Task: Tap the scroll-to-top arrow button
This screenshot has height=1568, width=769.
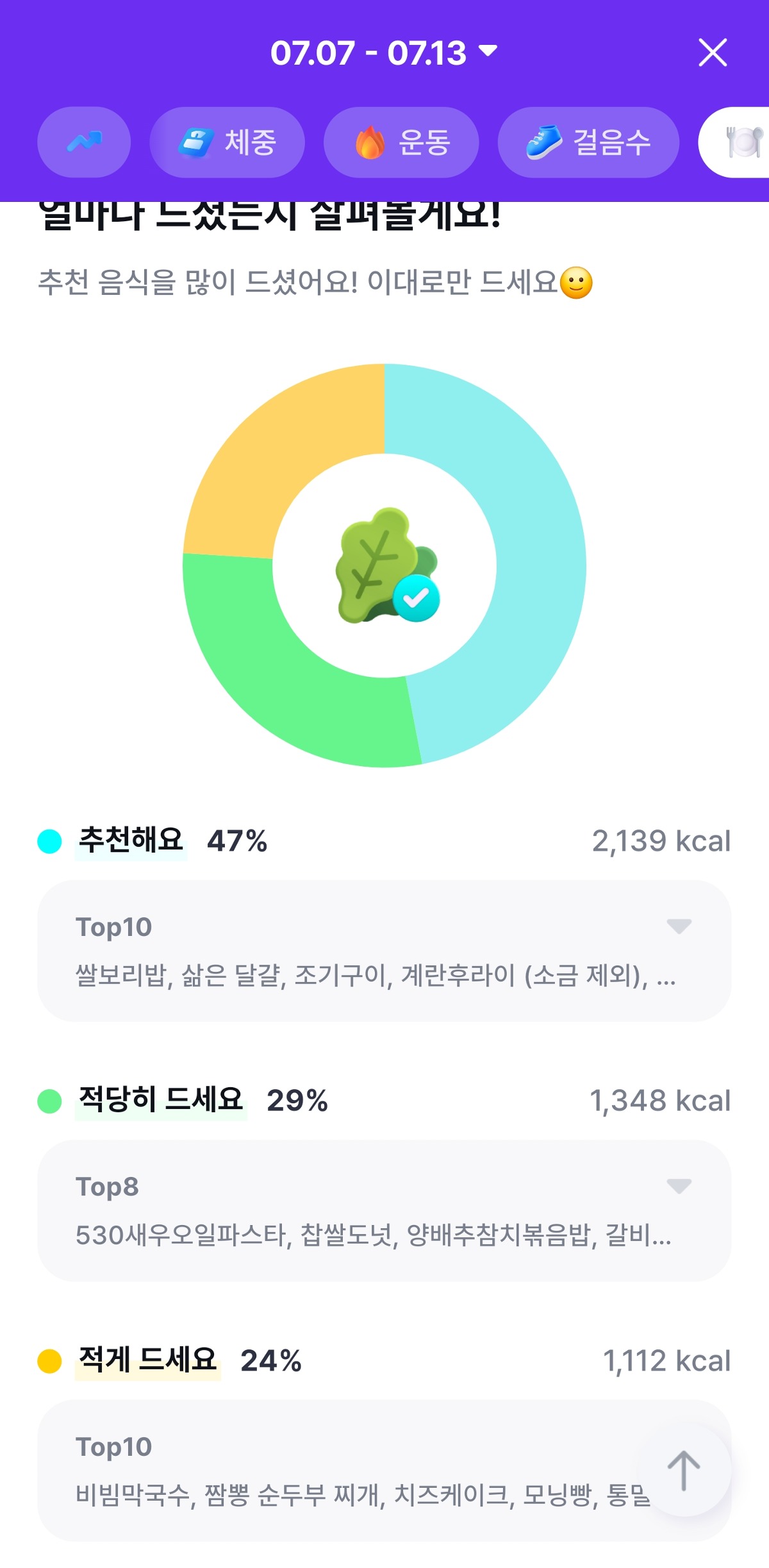Action: pos(684,1471)
